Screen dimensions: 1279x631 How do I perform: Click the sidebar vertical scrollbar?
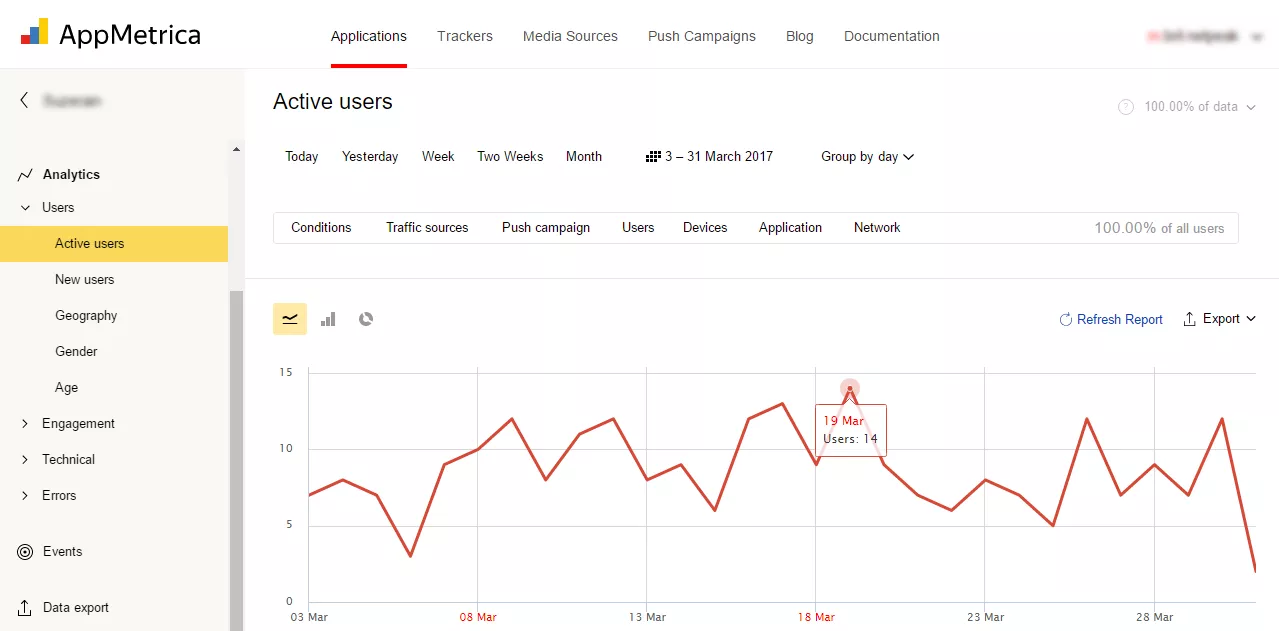point(236,460)
